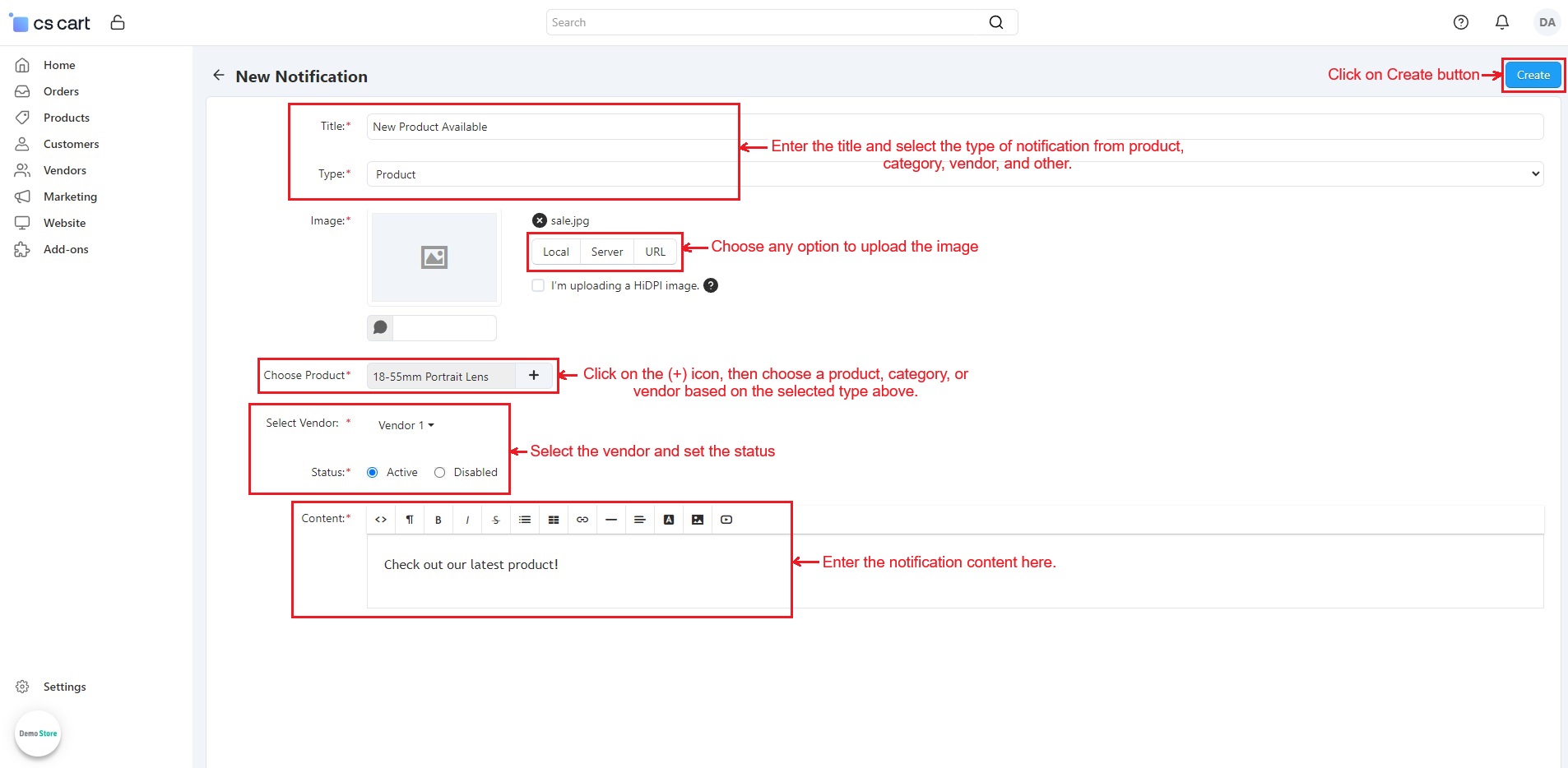Enable the HiDPI image upload checkbox
The image size is (1568, 768).
click(x=538, y=285)
